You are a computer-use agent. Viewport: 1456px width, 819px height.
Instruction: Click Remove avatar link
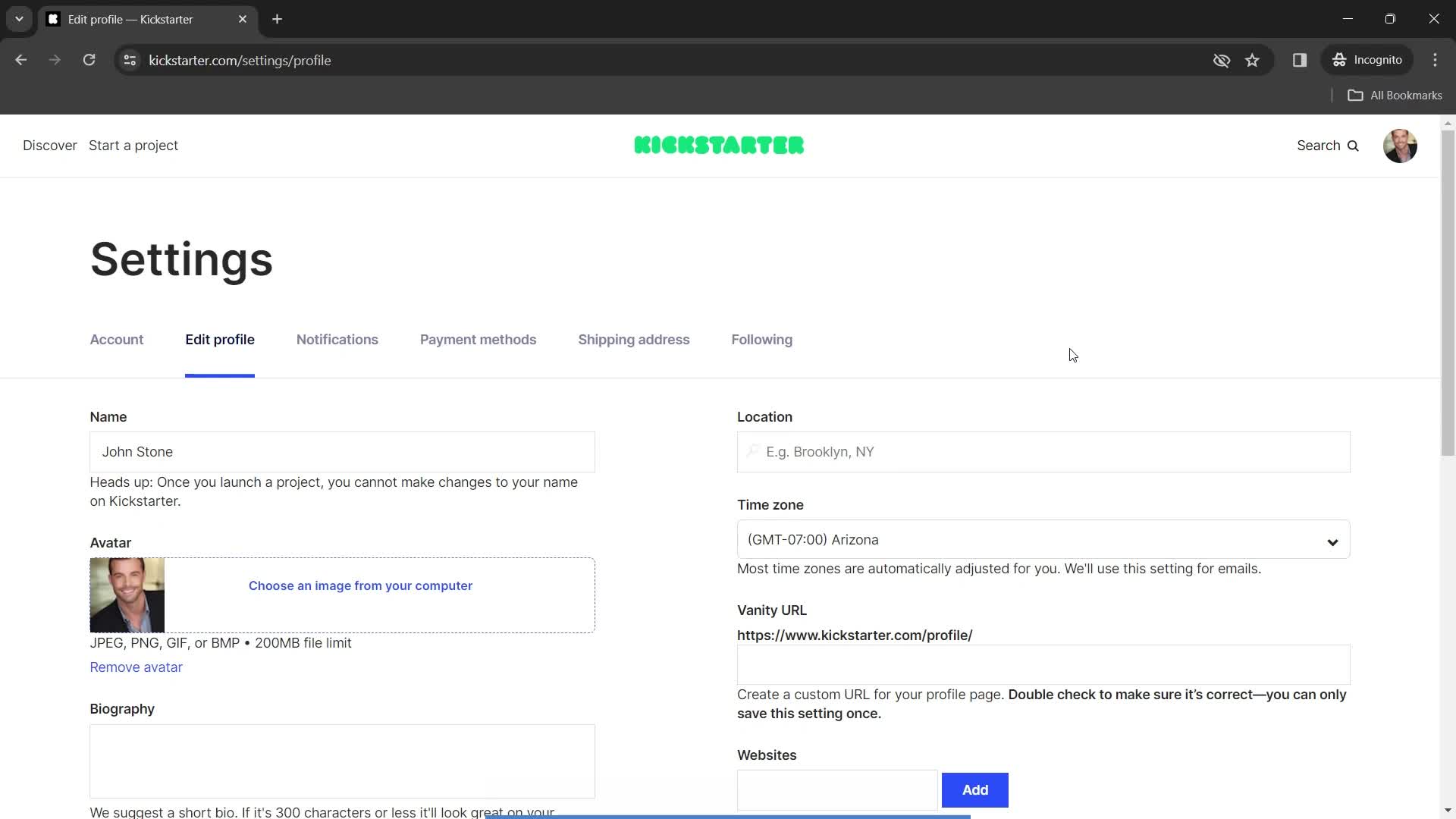point(136,667)
